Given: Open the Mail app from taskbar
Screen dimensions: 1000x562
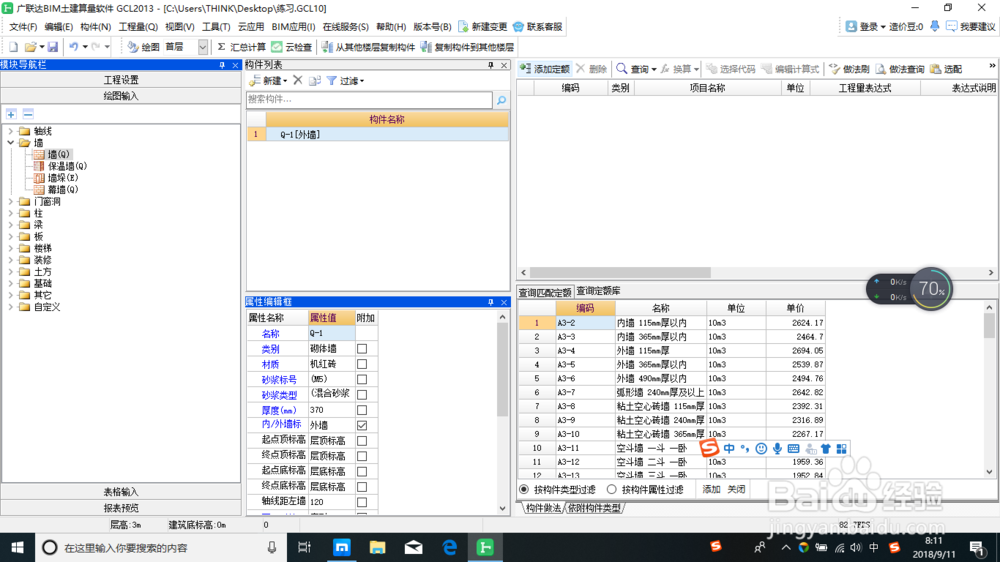Looking at the screenshot, I should [414, 547].
